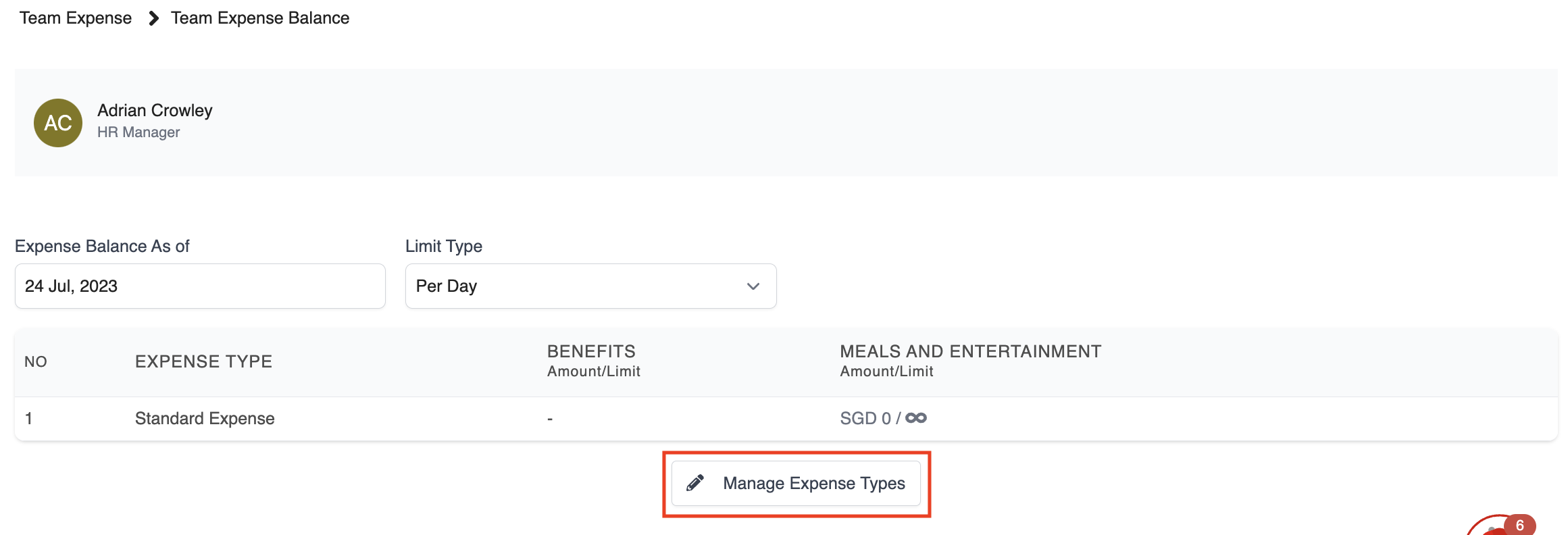
Task: Click the MEALS AND ENTERTAINMENT column header
Action: click(970, 351)
